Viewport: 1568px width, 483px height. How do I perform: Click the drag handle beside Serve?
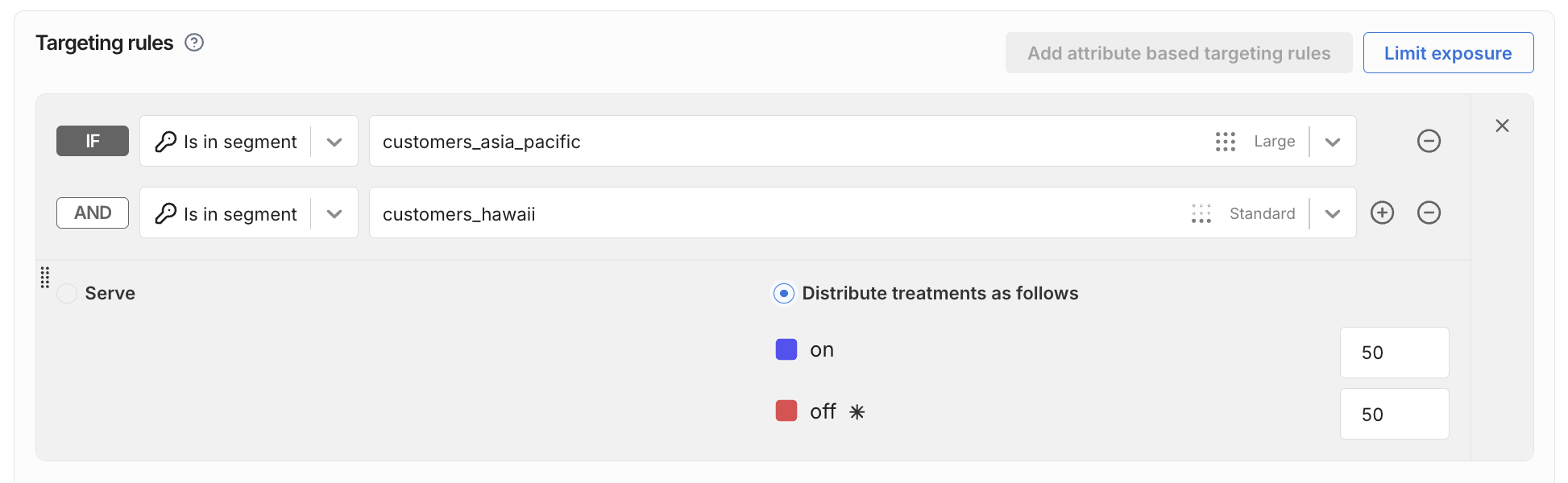point(45,278)
